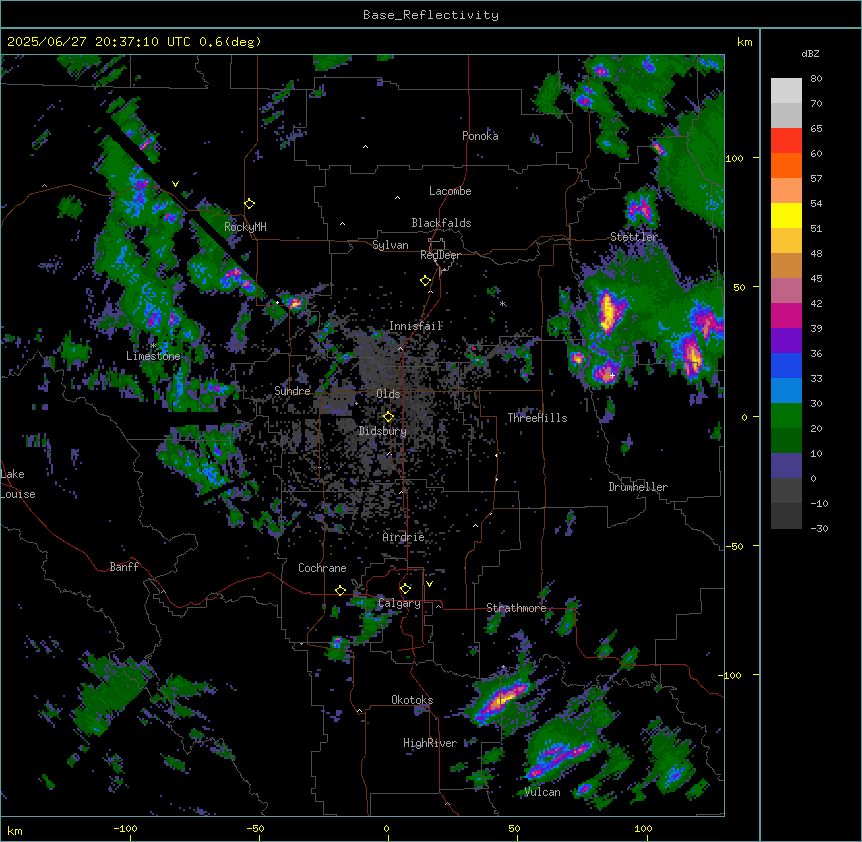Select the Drumheller label
This screenshot has width=862, height=842.
638,487
